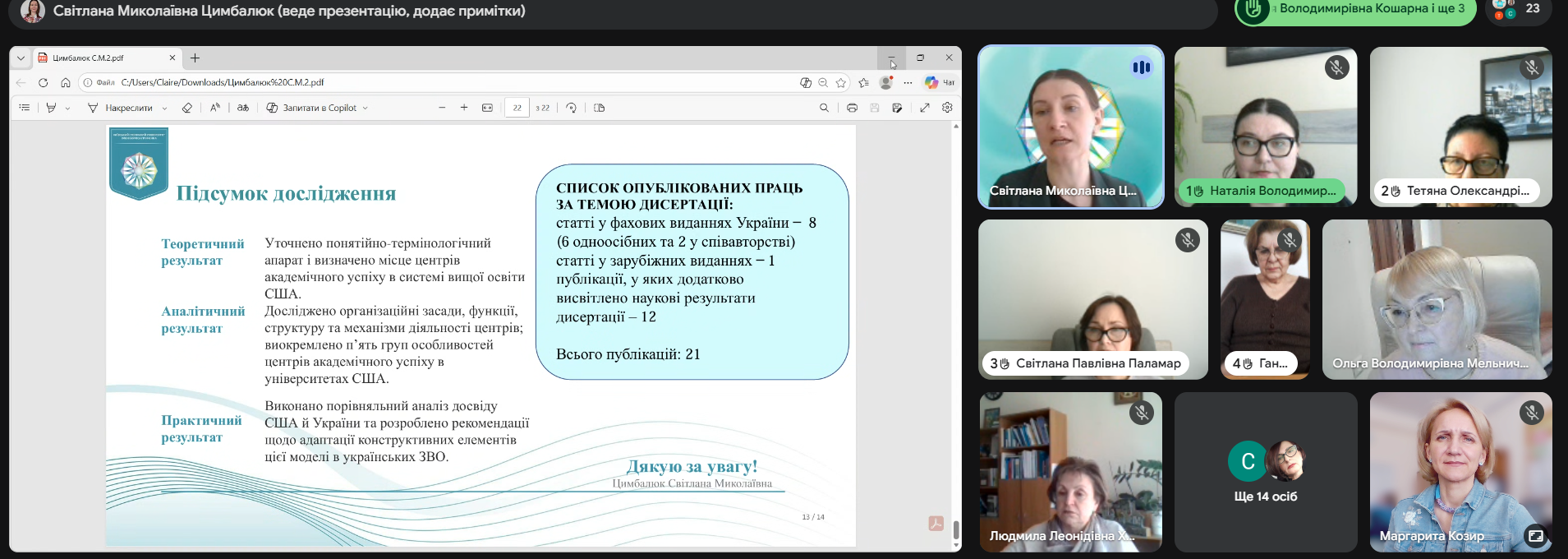Open the Ще 14 осіб participants tile
Screen dimensions: 1568x559
[x=1265, y=471]
